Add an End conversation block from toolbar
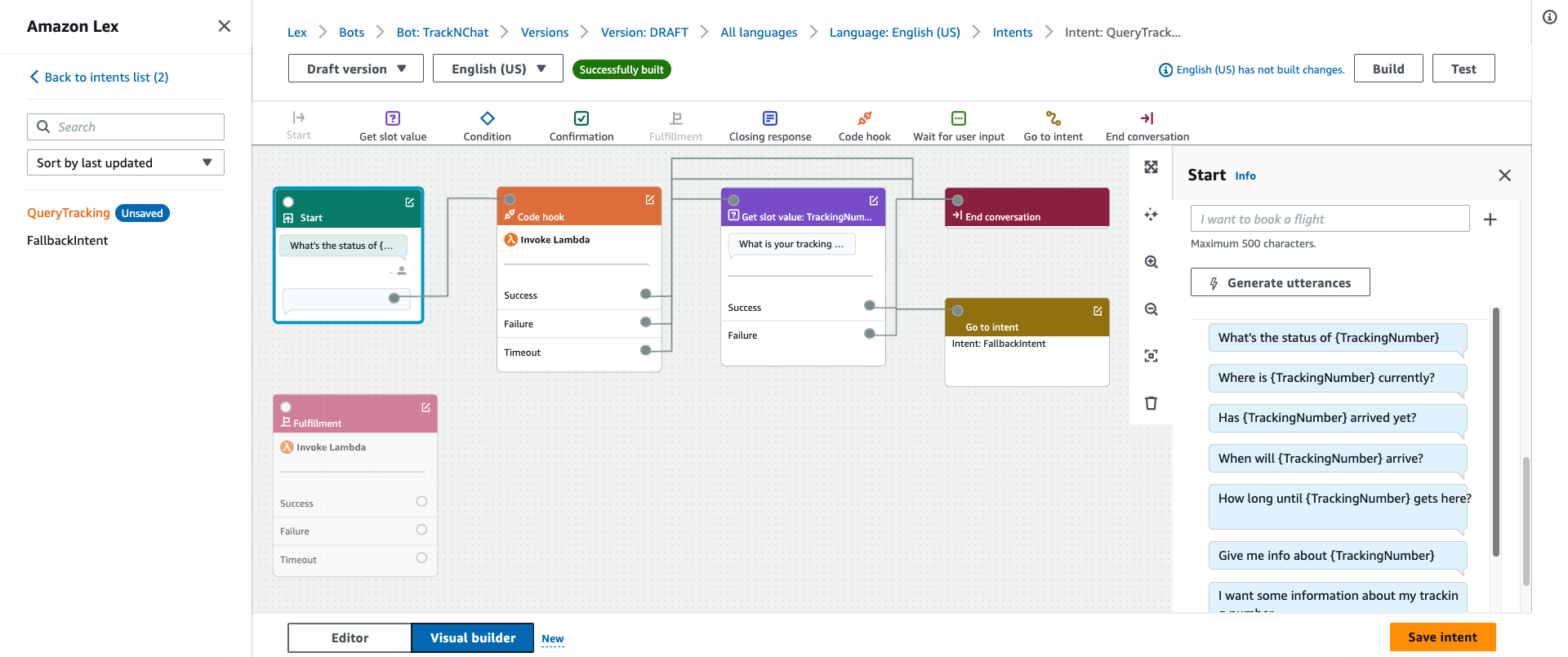The image size is (1568, 657). pos(1147,126)
